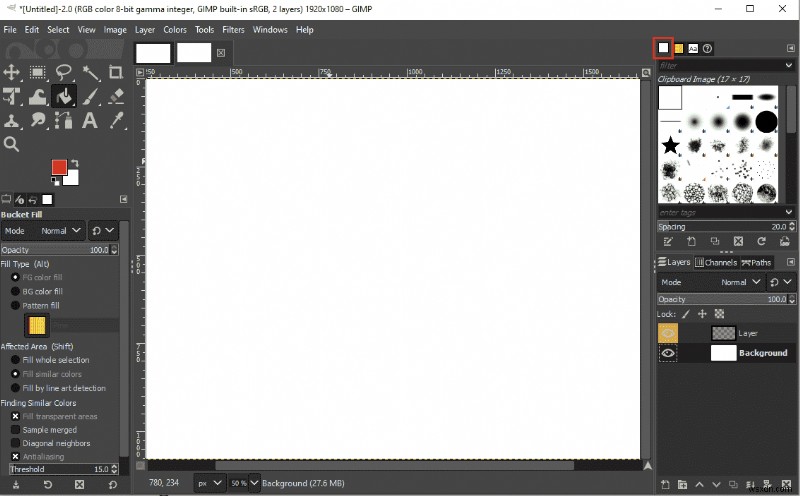Switch to the Paths tab
This screenshot has height=496, width=800.
[x=756, y=263]
